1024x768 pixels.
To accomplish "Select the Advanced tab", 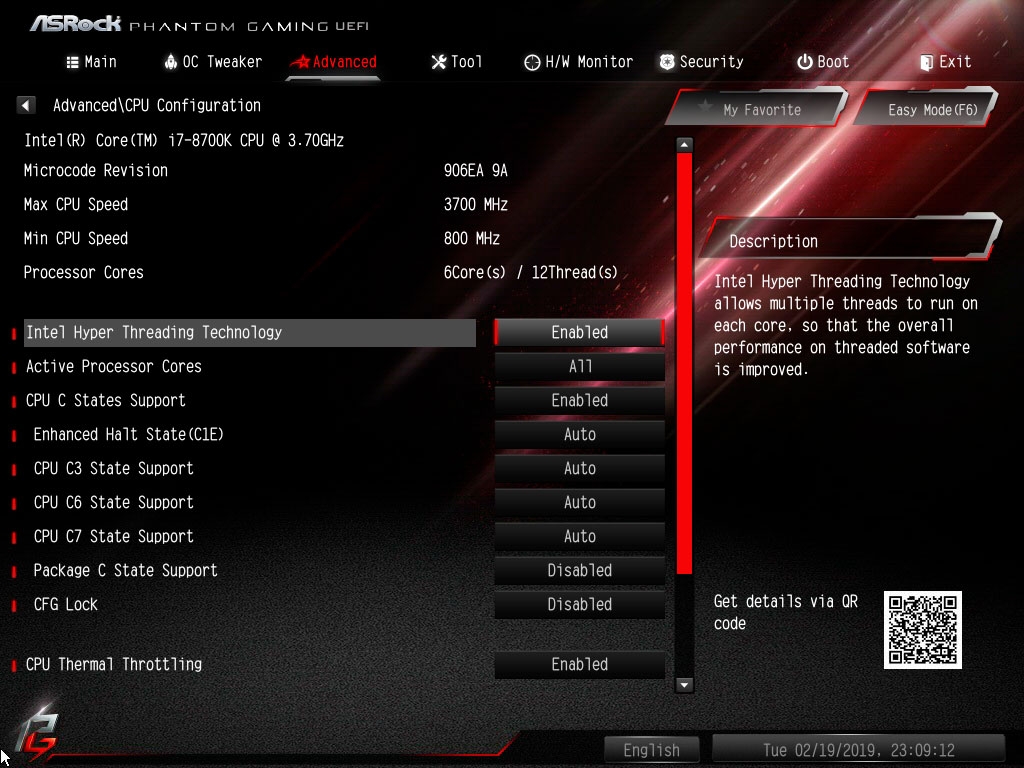I will coord(334,62).
